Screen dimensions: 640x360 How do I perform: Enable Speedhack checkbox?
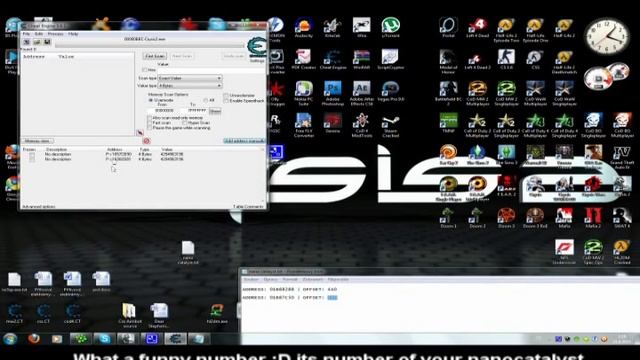tap(226, 101)
